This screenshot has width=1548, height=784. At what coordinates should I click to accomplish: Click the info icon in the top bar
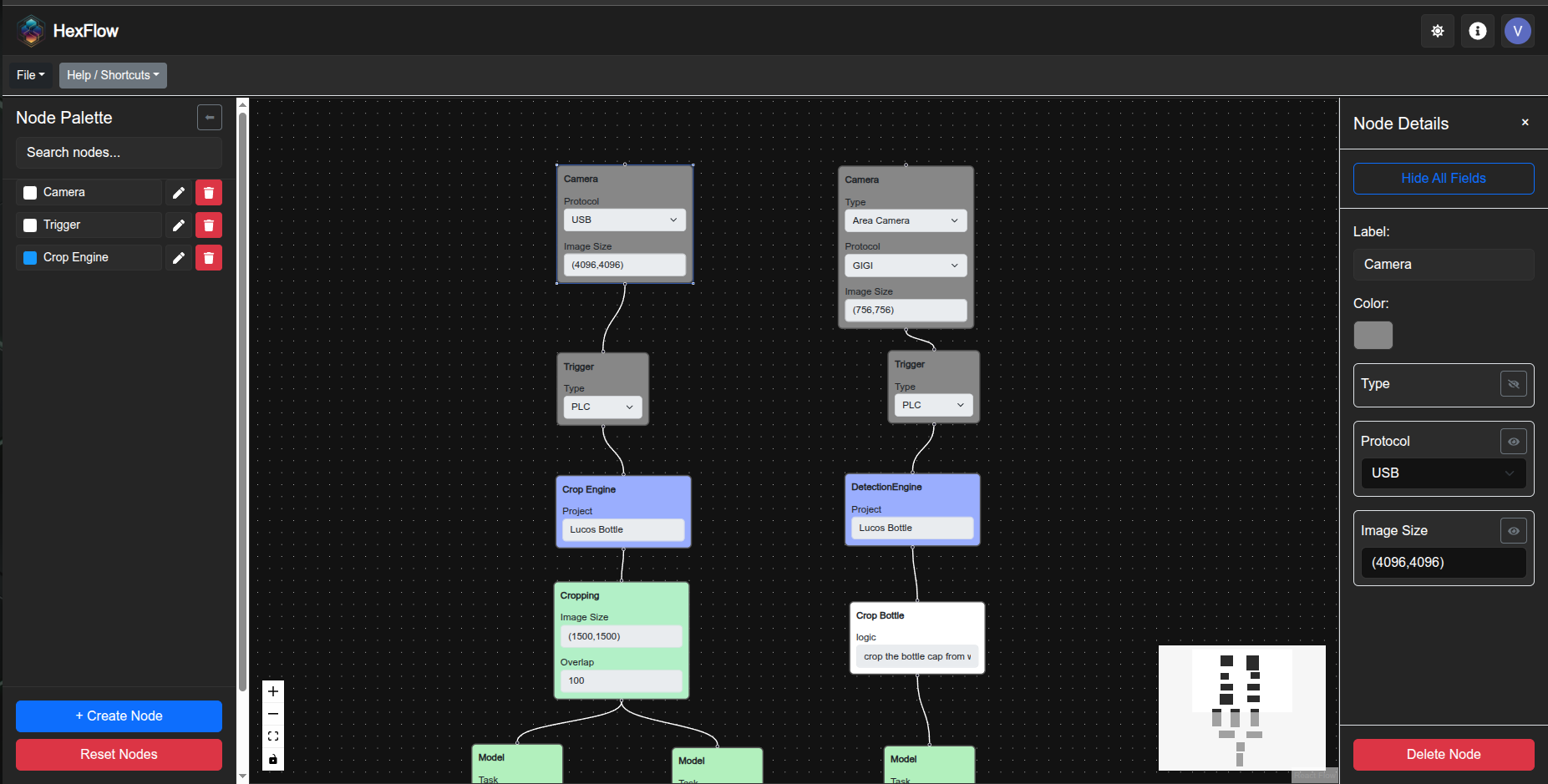tap(1478, 31)
